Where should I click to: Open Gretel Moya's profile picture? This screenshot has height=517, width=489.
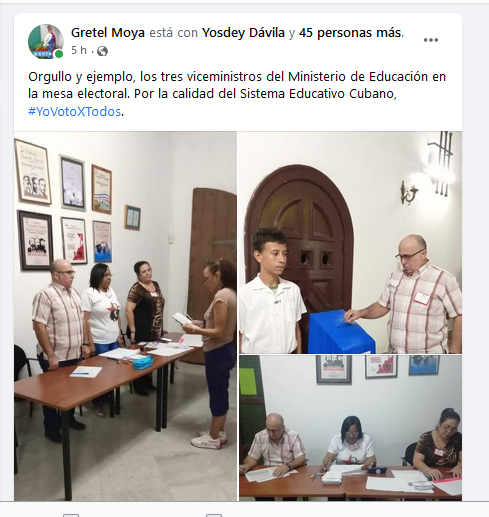(46, 41)
